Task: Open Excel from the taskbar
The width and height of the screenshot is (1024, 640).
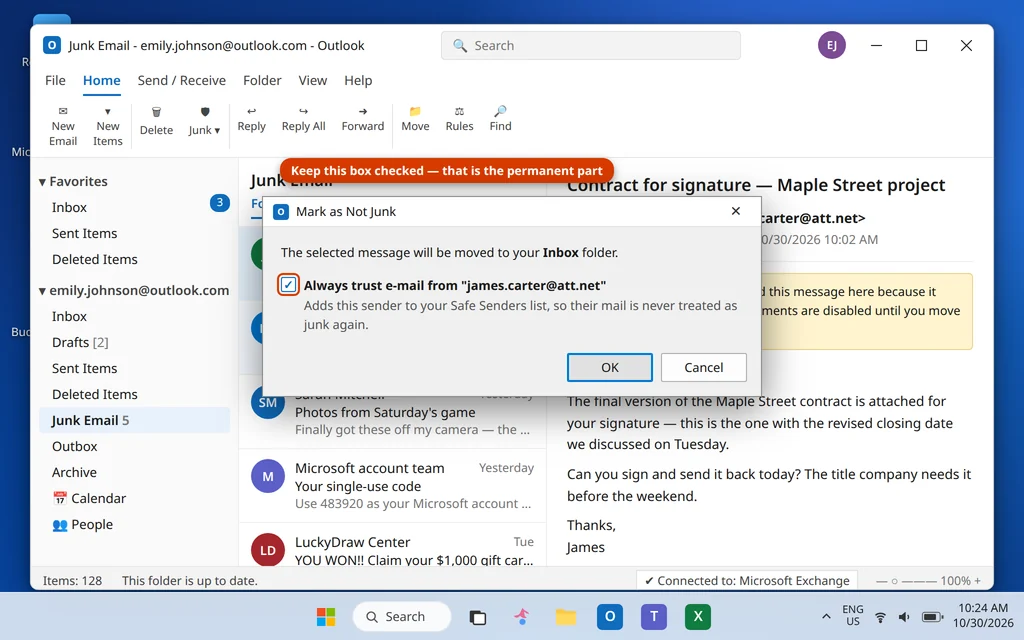Action: point(697,616)
